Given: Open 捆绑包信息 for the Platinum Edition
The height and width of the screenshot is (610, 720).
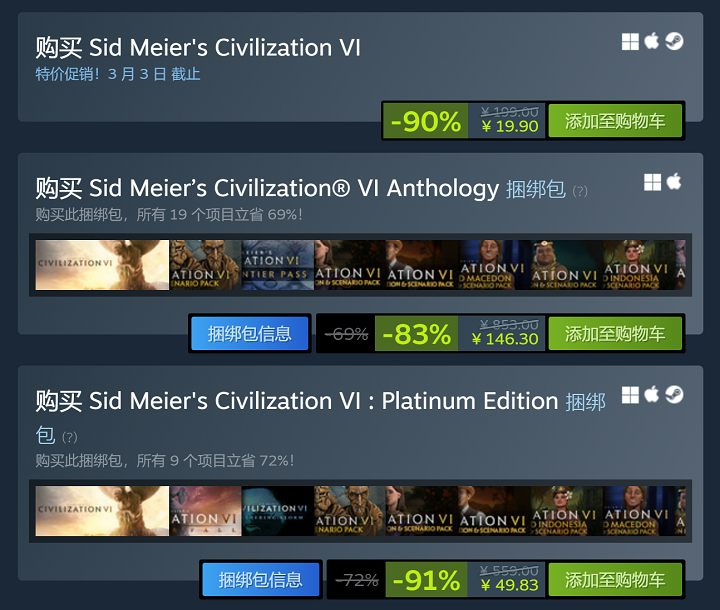Looking at the screenshot, I should 260,579.
